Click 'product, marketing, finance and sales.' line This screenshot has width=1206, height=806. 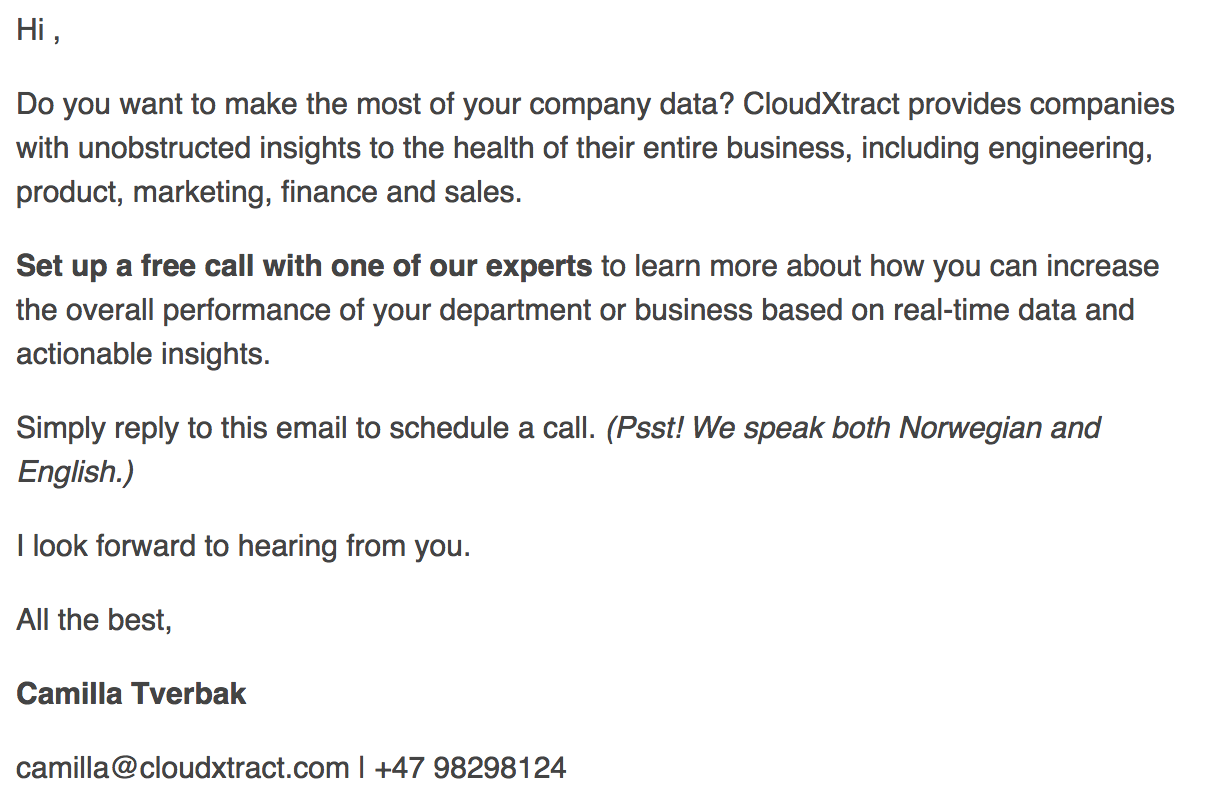[269, 192]
